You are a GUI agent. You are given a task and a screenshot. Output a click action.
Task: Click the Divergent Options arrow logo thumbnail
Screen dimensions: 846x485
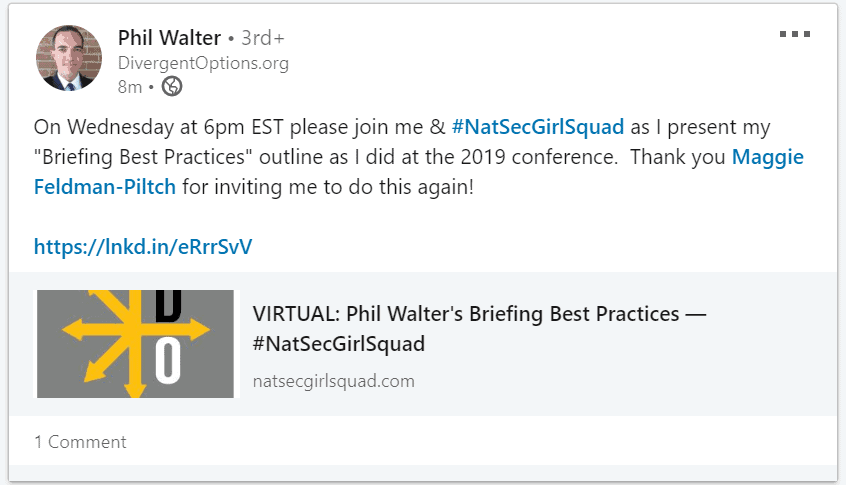(135, 344)
